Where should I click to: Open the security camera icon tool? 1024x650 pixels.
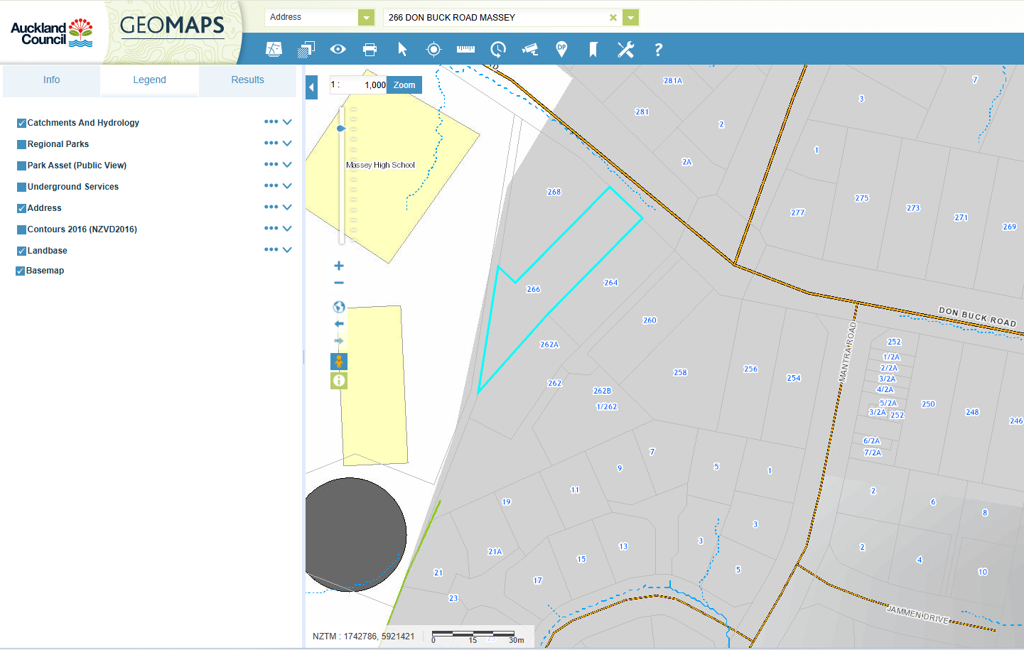click(529, 49)
